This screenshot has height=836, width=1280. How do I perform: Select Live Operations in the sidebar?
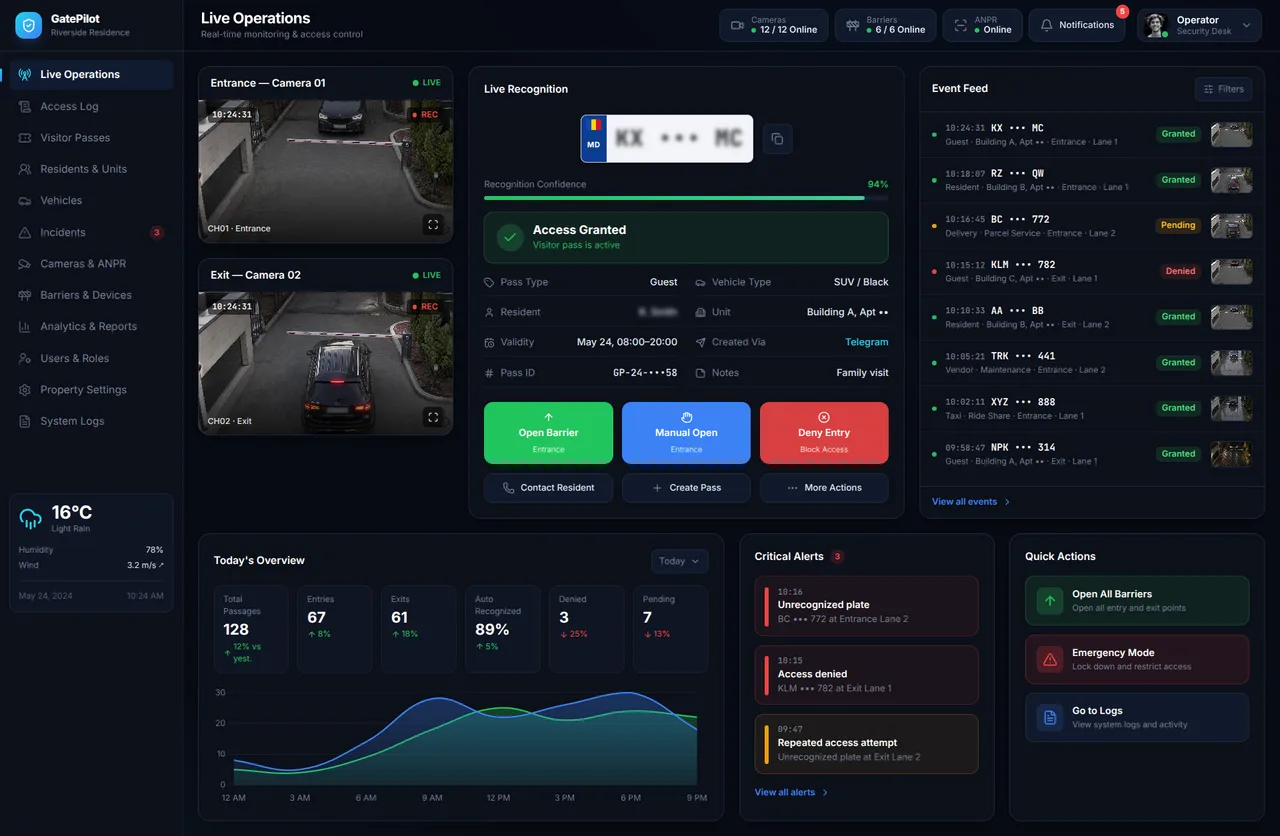tap(91, 75)
